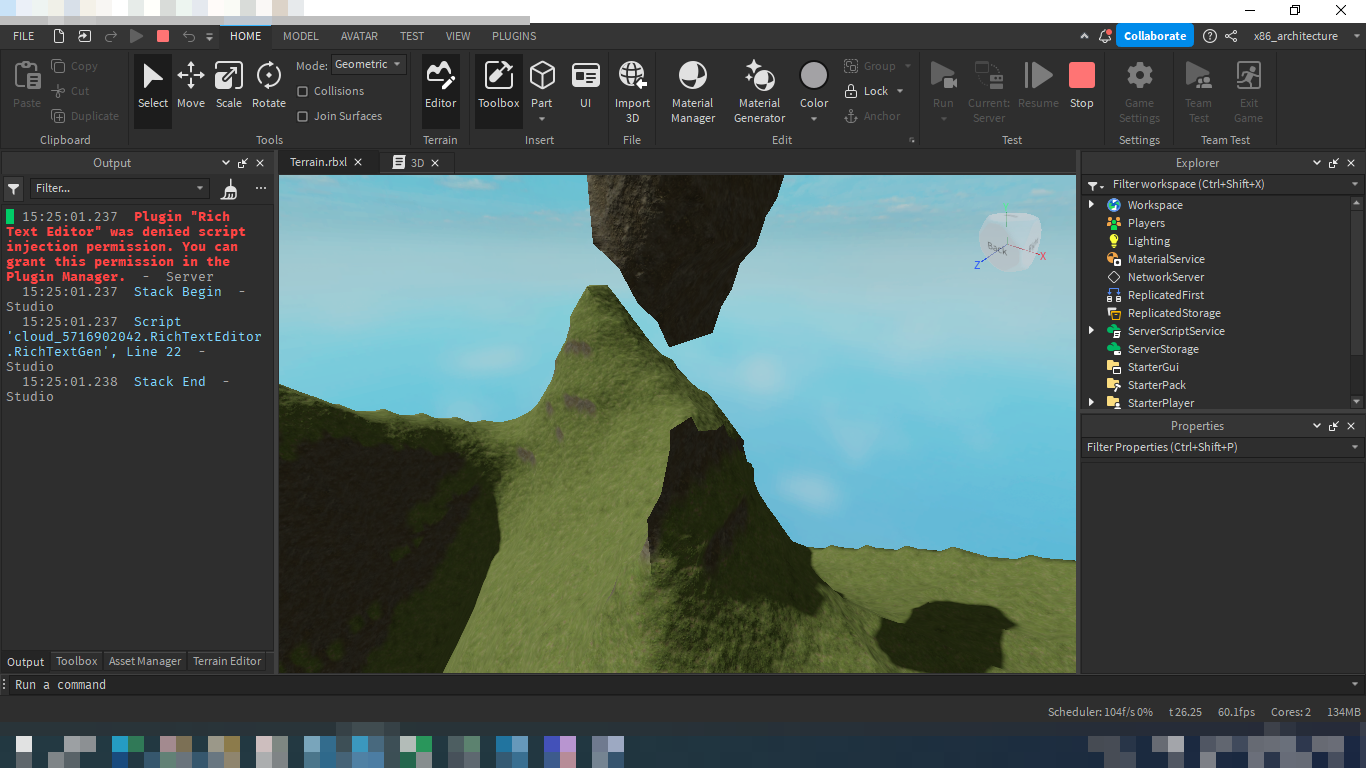The height and width of the screenshot is (768, 1366).
Task: Switch to the Terrain Editor bottom tab
Action: click(227, 661)
